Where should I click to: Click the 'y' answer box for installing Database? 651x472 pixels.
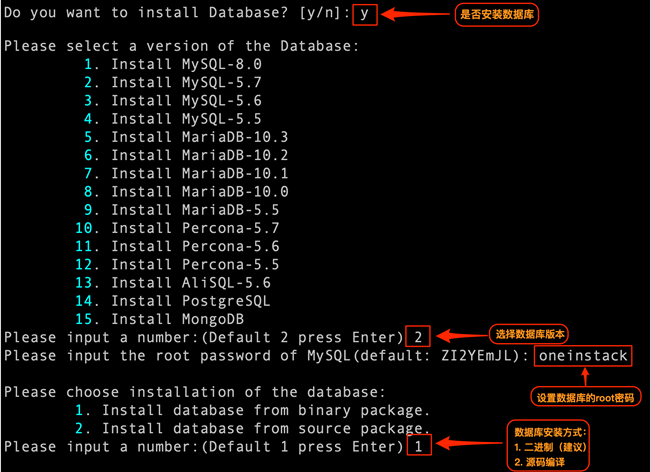[365, 15]
